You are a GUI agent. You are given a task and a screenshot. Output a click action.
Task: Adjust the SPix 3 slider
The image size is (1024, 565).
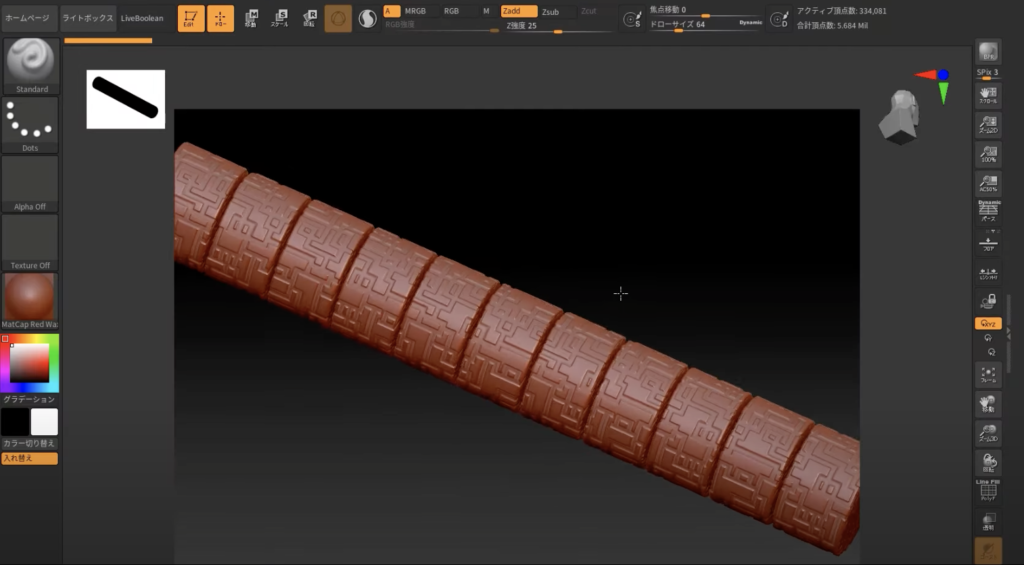988,74
